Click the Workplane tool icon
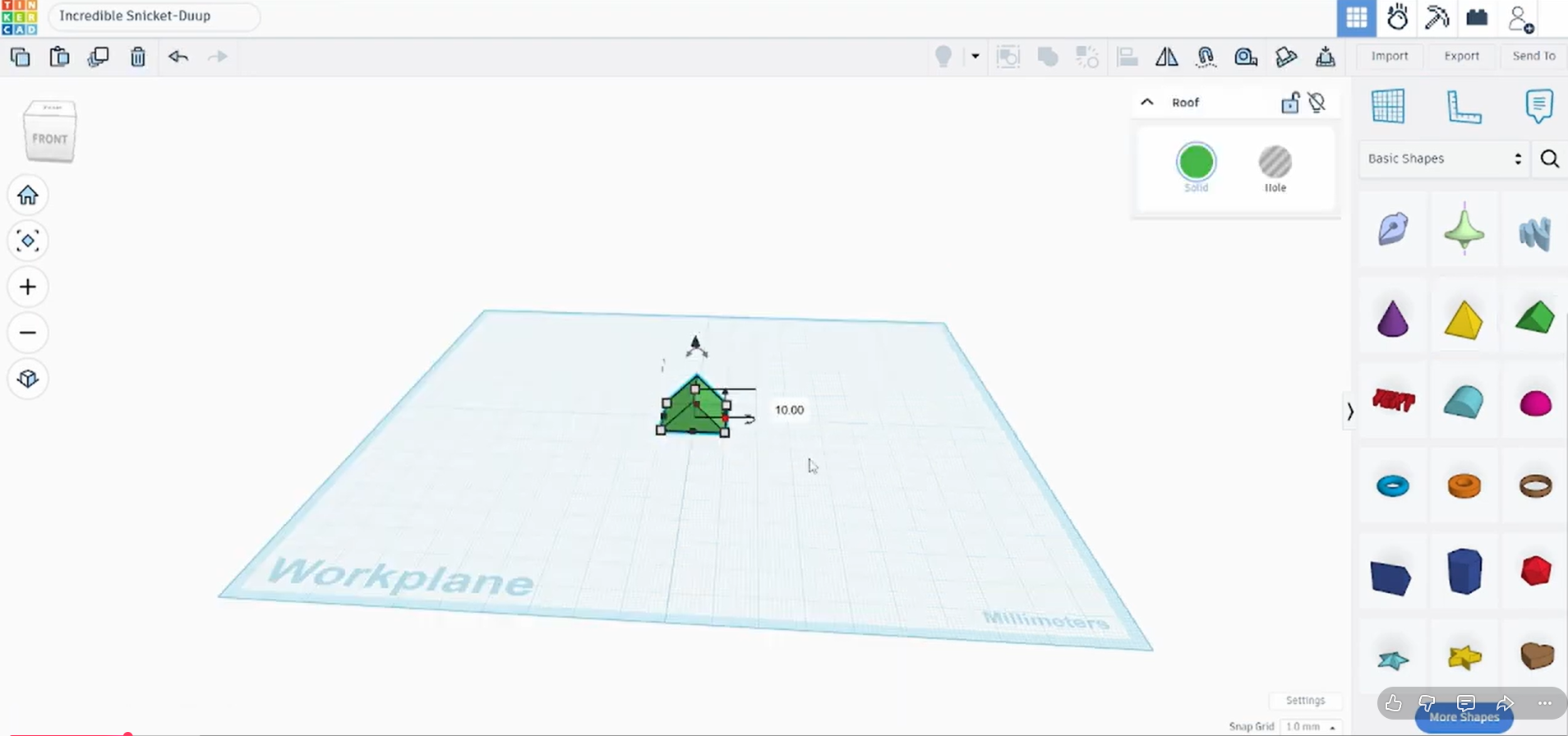The image size is (1568, 736). point(1388,106)
